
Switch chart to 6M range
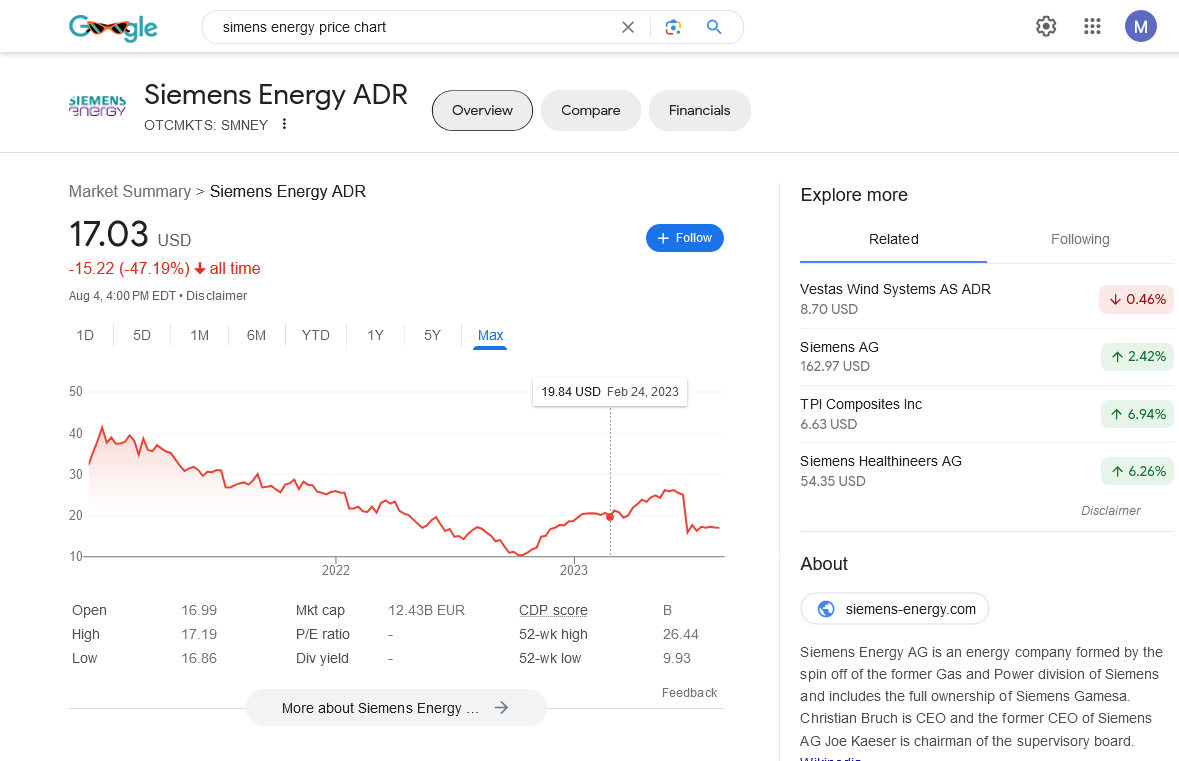click(x=256, y=335)
